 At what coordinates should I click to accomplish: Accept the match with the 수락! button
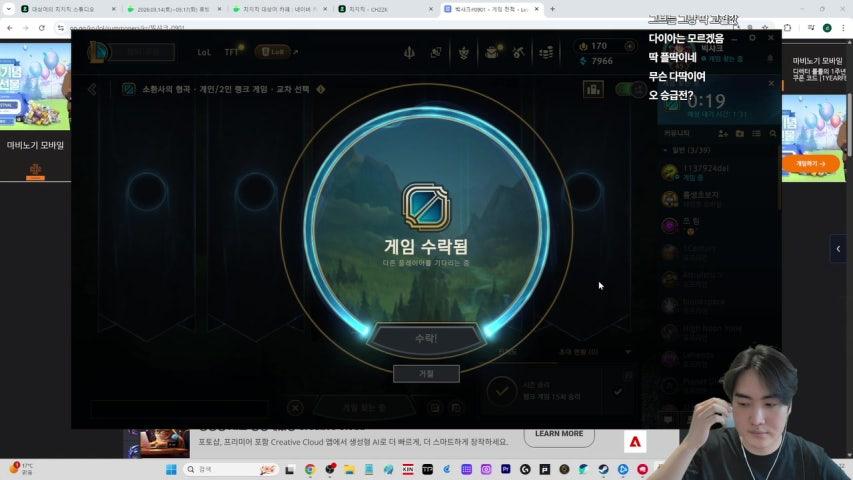click(x=426, y=339)
